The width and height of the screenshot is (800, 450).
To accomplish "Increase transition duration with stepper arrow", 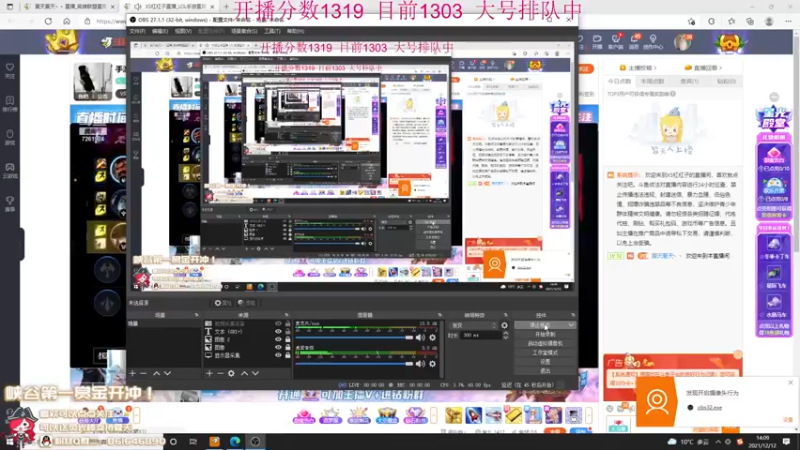I will point(506,333).
